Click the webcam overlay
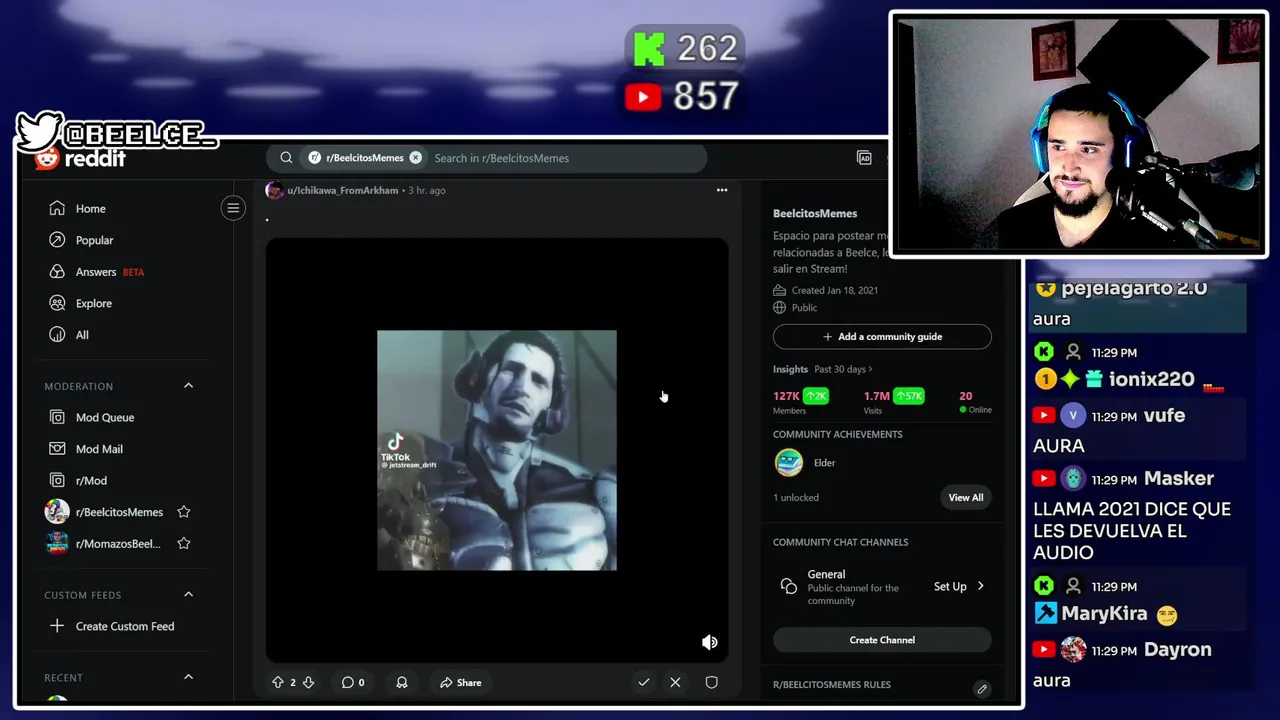Viewport: 1280px width, 720px height. coord(1078,134)
